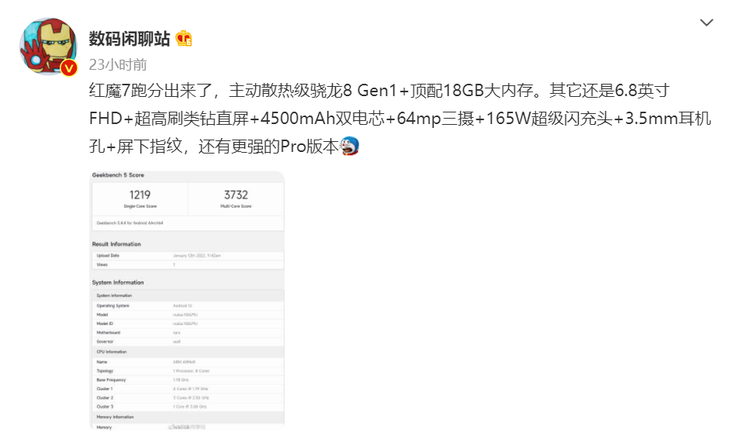Open the Geekbench screenshot thumbnail
This screenshot has height=442, width=730.
187,300
